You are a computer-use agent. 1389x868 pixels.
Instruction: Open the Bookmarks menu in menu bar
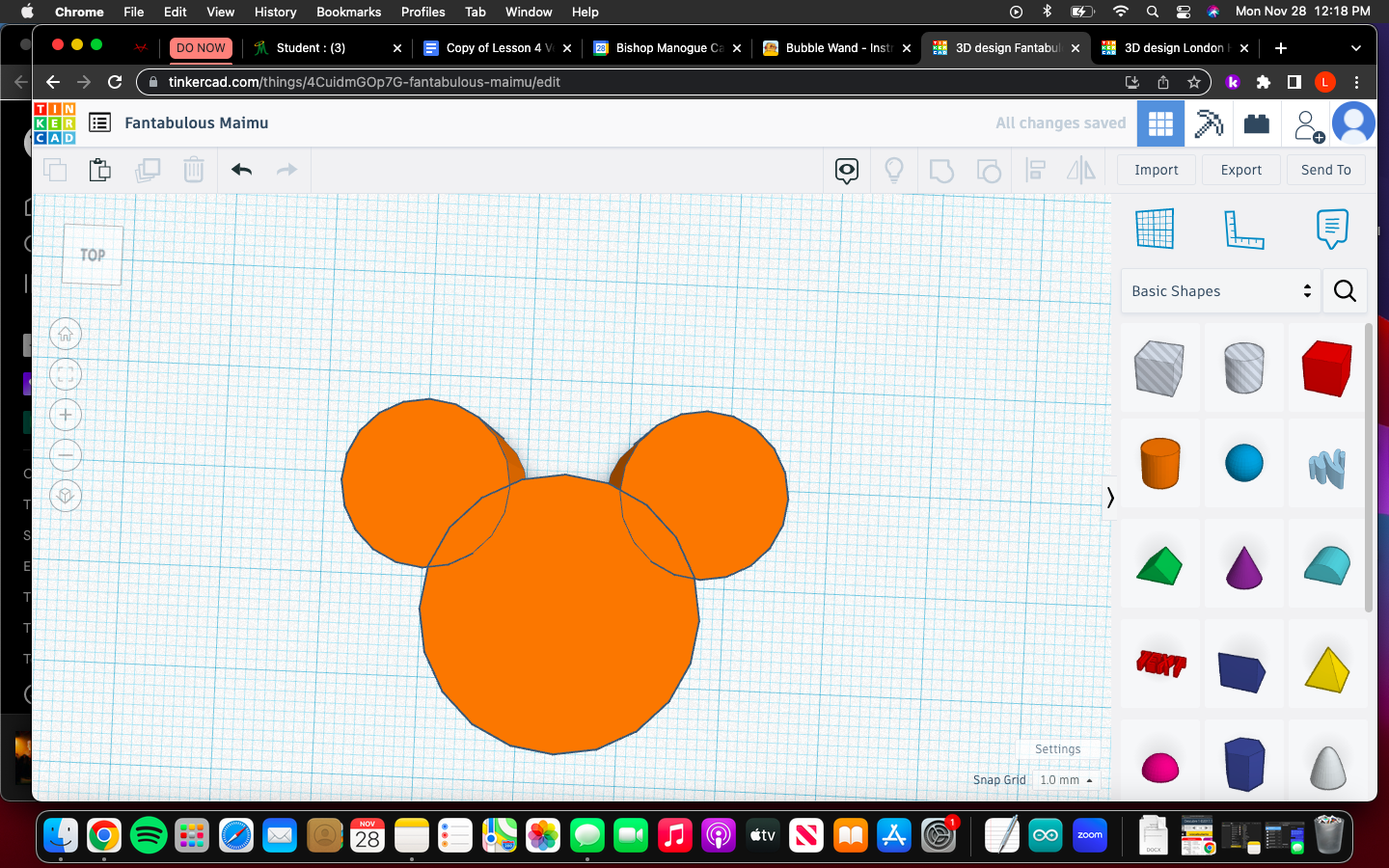[349, 12]
